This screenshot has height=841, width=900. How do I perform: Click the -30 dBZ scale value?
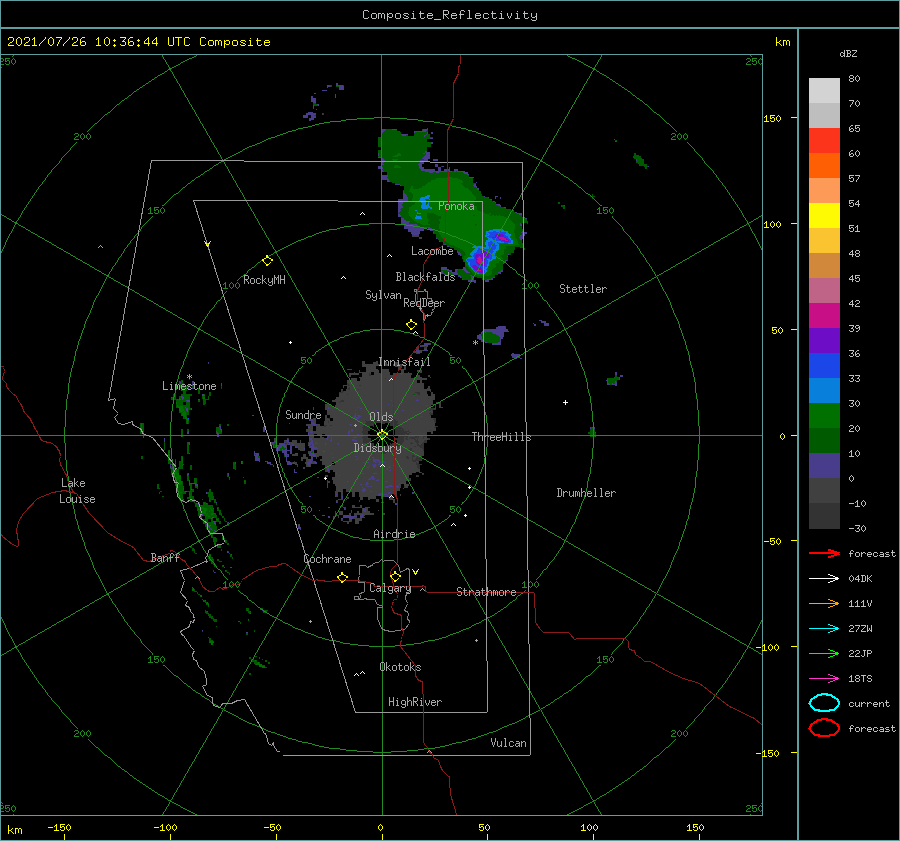(x=858, y=529)
